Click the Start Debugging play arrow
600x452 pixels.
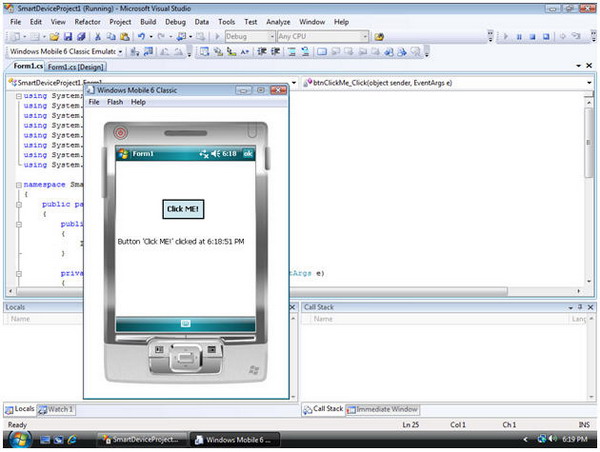217,36
